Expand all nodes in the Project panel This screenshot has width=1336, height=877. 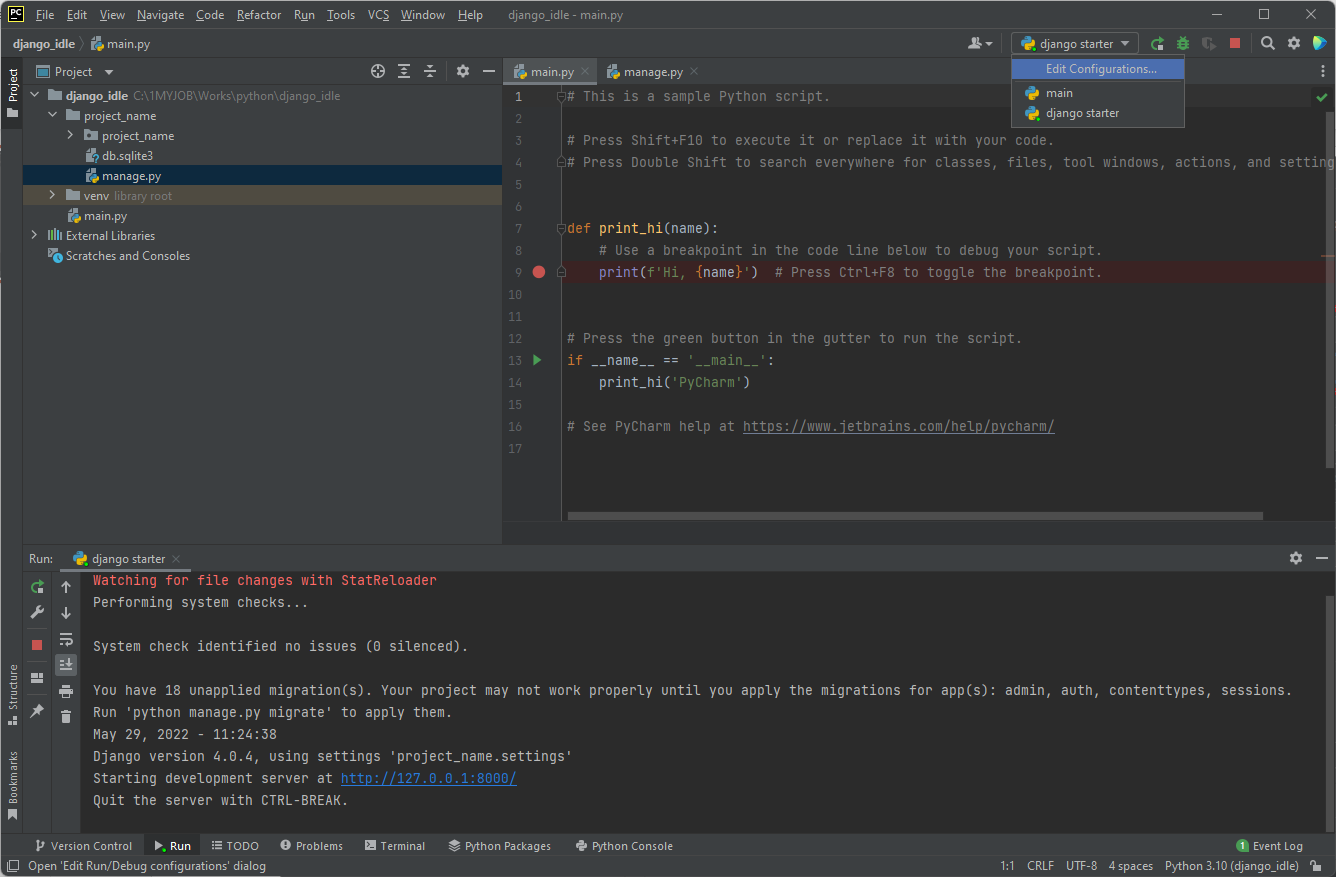tap(404, 72)
